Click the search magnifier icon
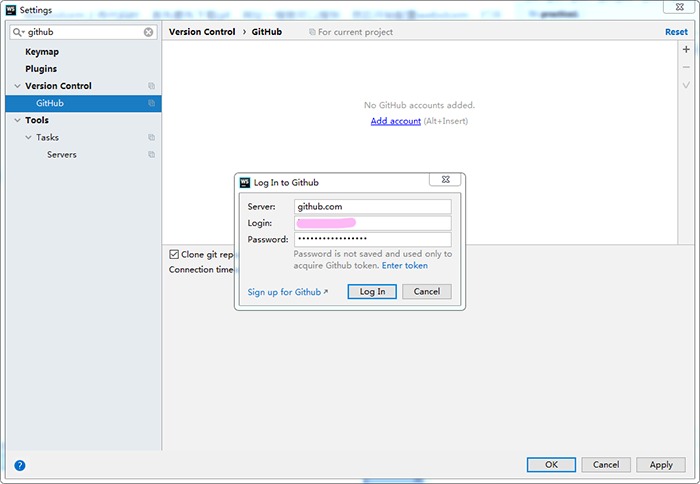 click(19, 32)
